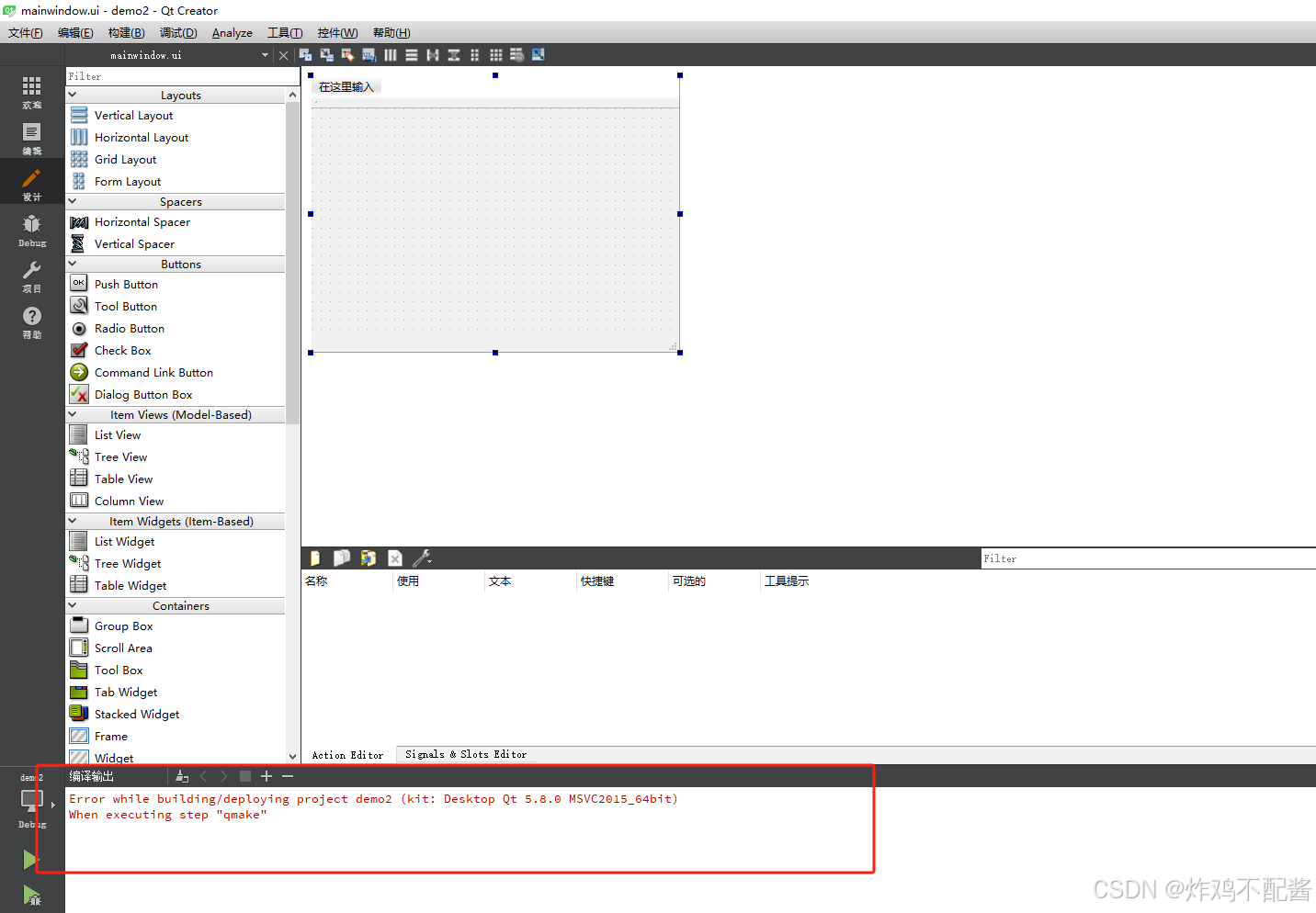Click the Lay Out Vertically icon
This screenshot has height=913, width=1316.
(x=411, y=54)
